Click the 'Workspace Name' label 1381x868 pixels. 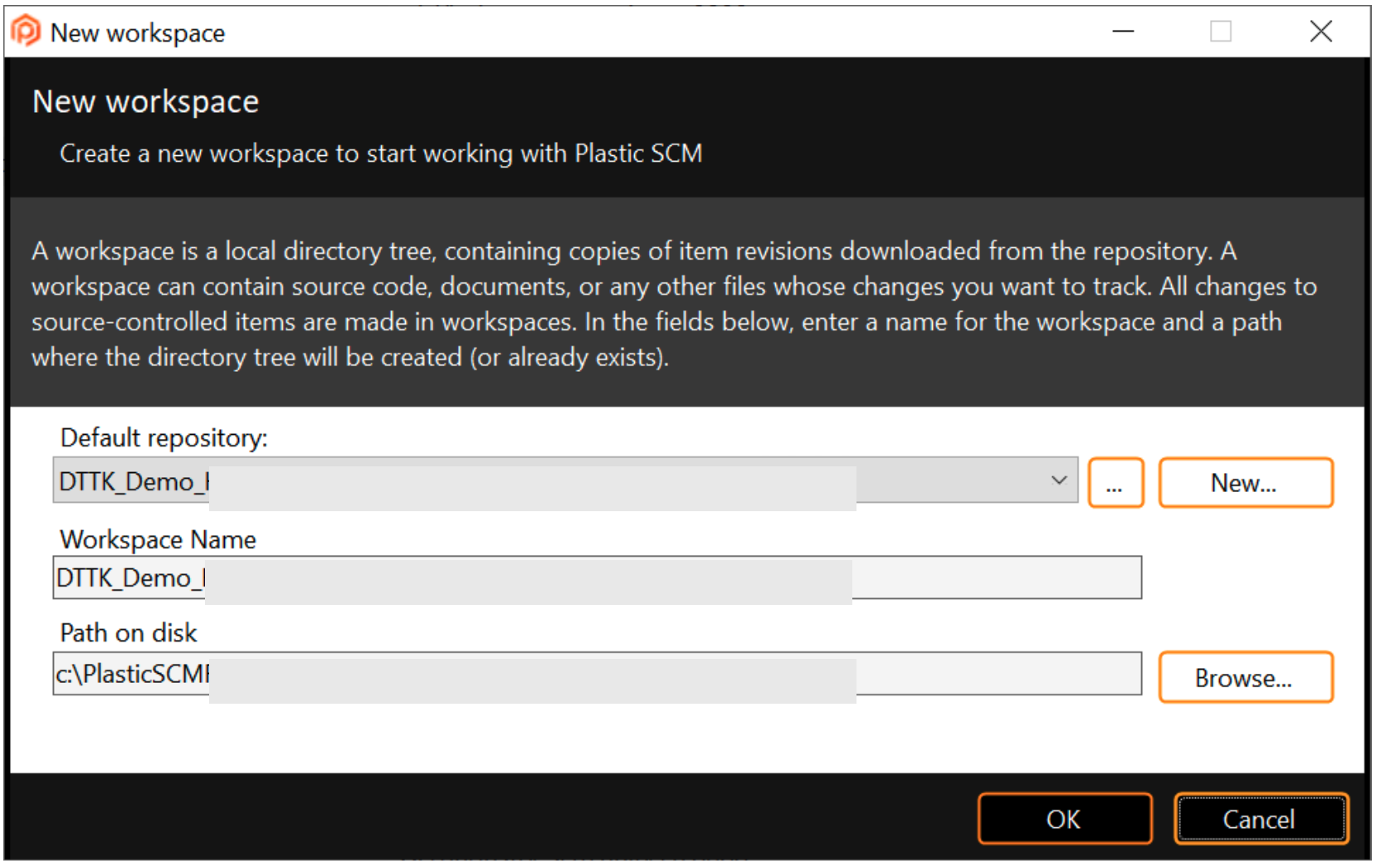[158, 540]
